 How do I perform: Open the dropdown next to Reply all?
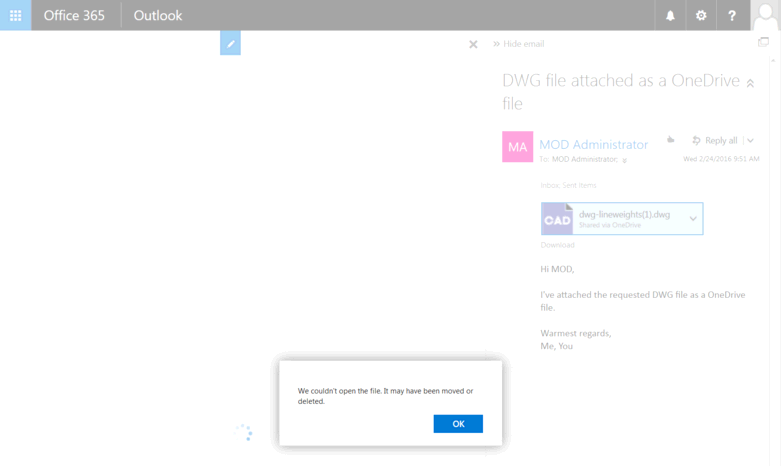tap(751, 141)
